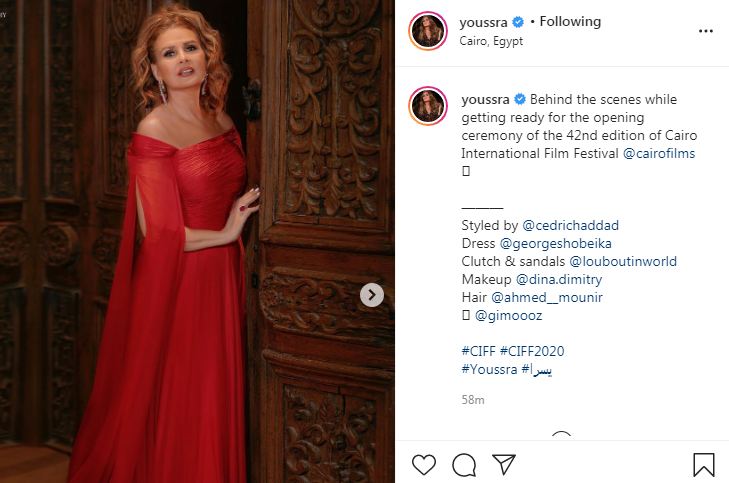Save the post with the bookmark icon
The image size is (729, 483).
704,464
